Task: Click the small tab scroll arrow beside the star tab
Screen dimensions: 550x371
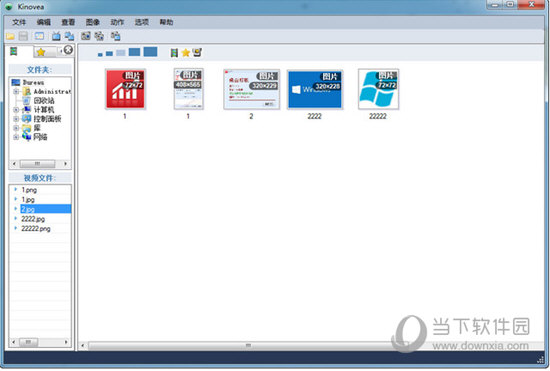Action: pyautogui.click(x=61, y=51)
